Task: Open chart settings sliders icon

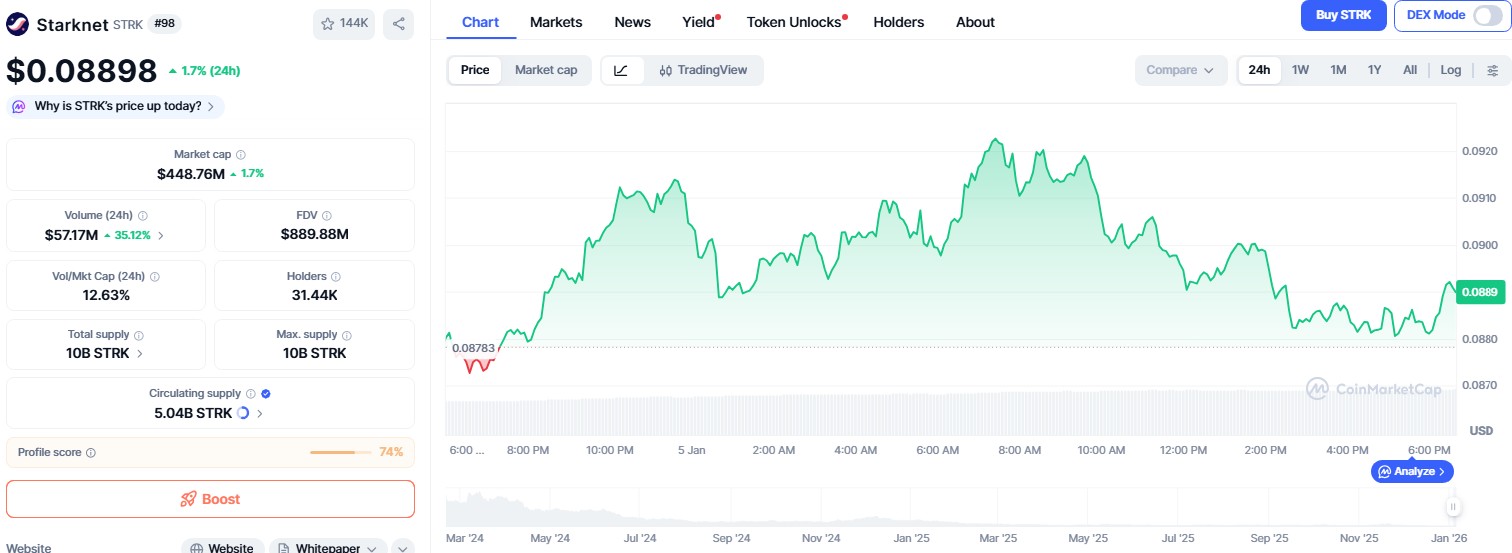Action: coord(1493,70)
